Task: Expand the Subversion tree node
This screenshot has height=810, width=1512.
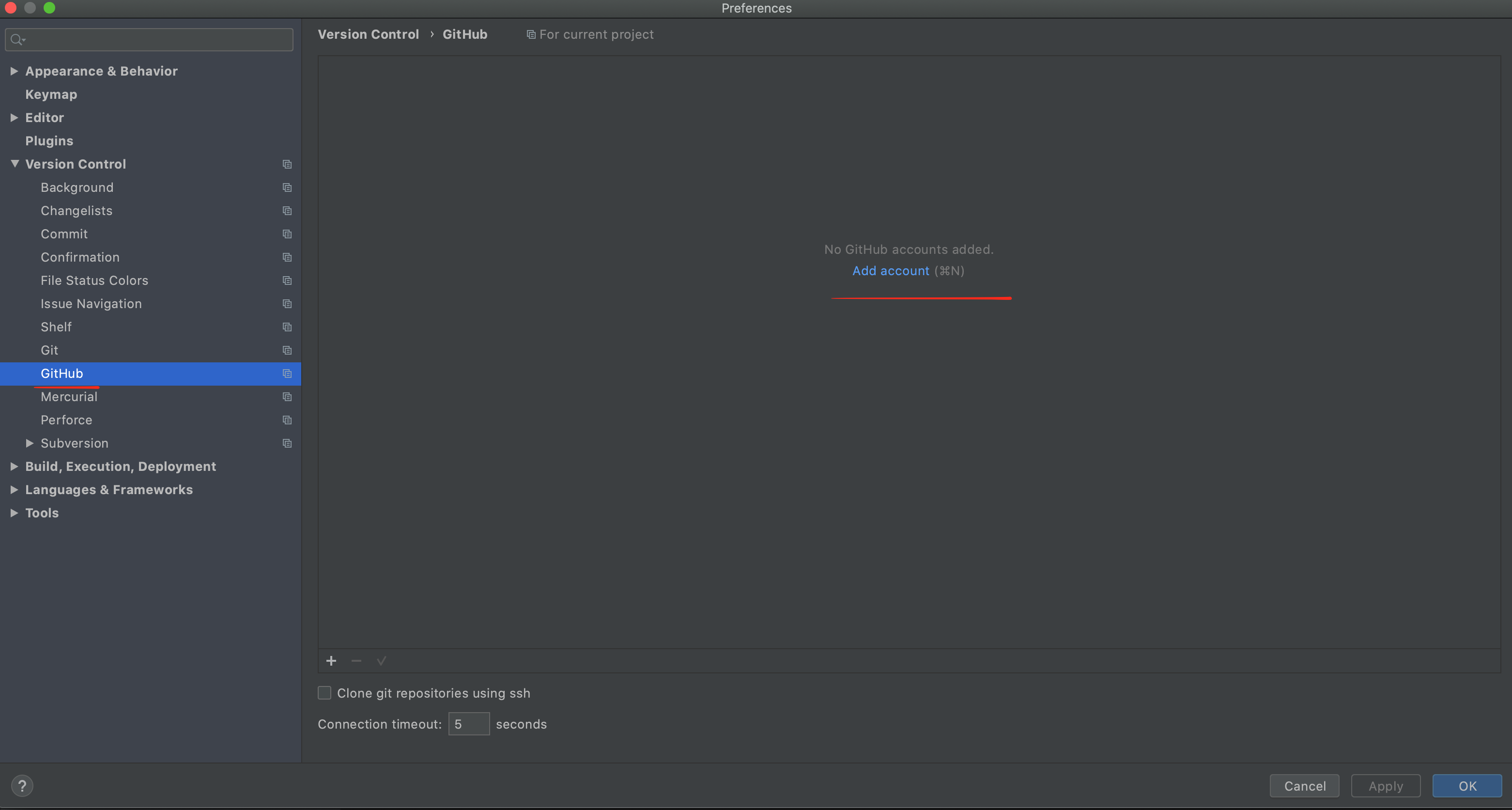Action: coord(30,443)
